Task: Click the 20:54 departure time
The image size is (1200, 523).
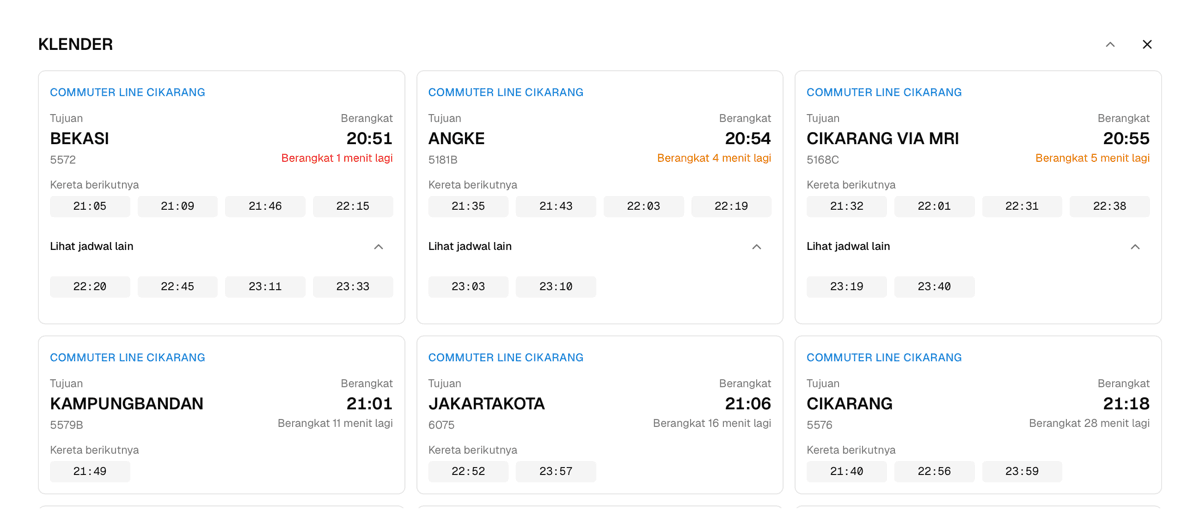Action: (748, 139)
